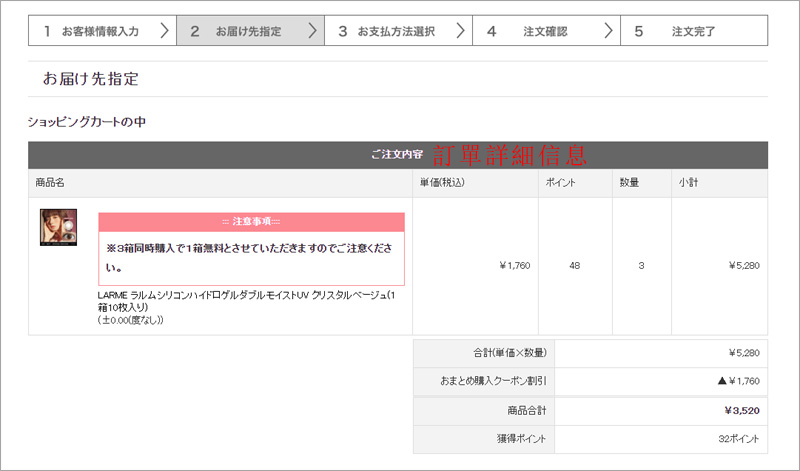800x471 pixels.
Task: Select the 単価(税込) column header
Action: pos(442,184)
